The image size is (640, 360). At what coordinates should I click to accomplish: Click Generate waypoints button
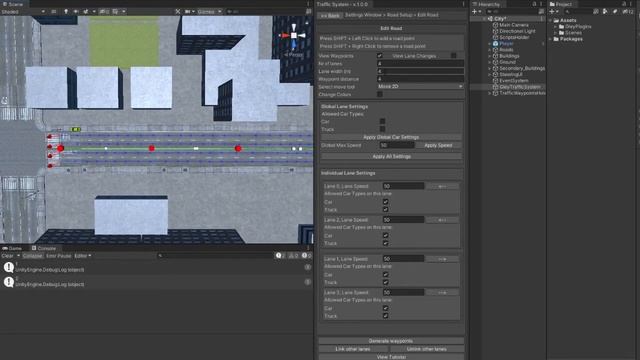coord(391,341)
